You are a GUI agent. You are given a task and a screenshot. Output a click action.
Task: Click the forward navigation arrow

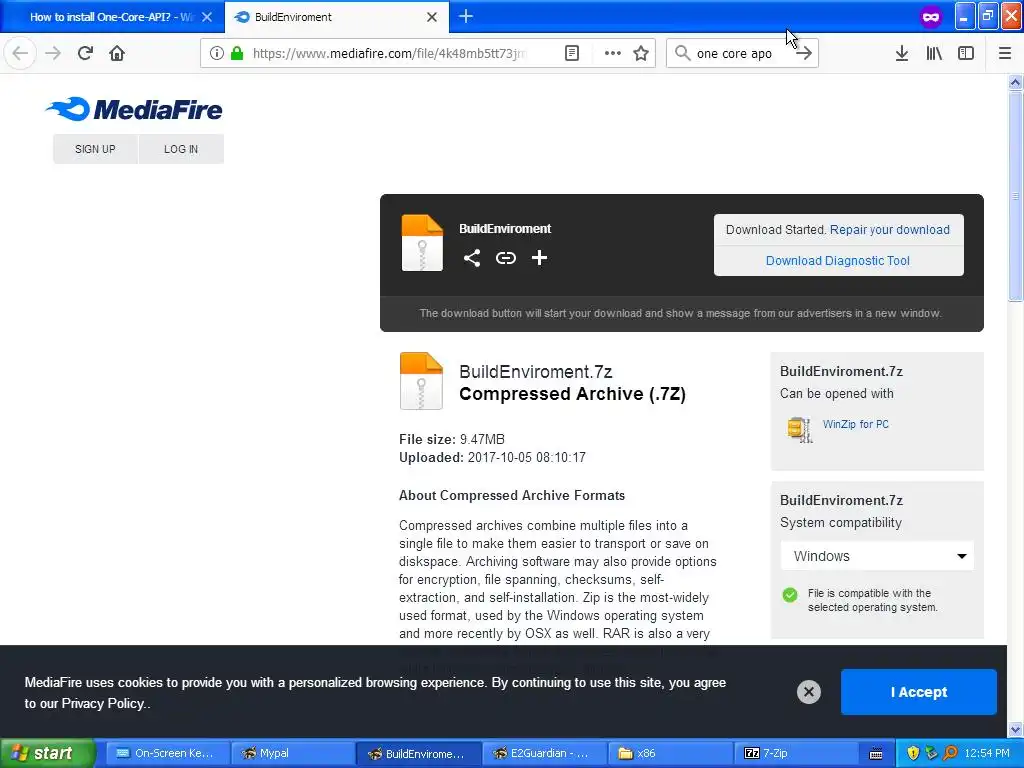coord(53,53)
